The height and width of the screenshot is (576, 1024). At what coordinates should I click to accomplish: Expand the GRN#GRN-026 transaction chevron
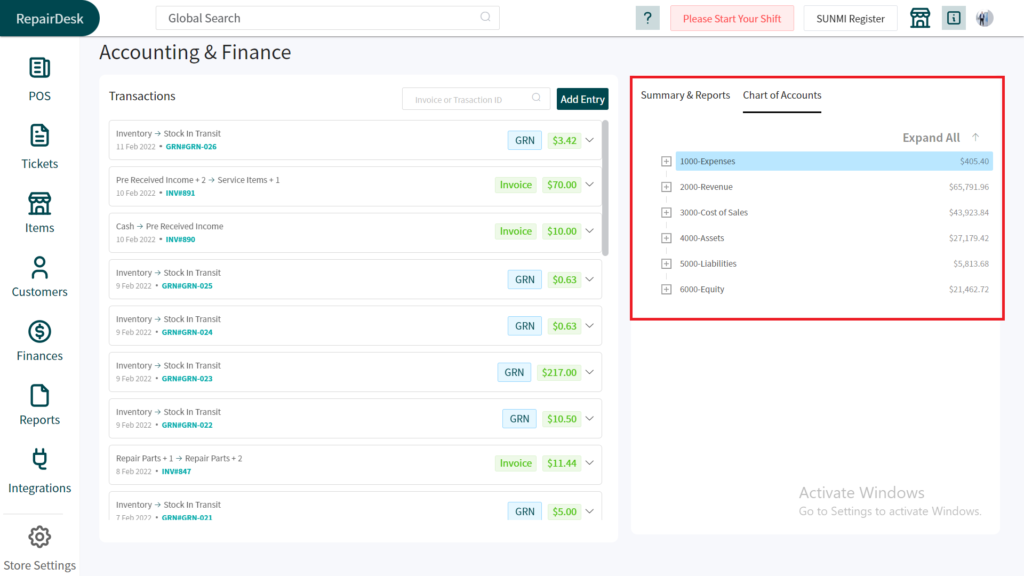(x=590, y=140)
